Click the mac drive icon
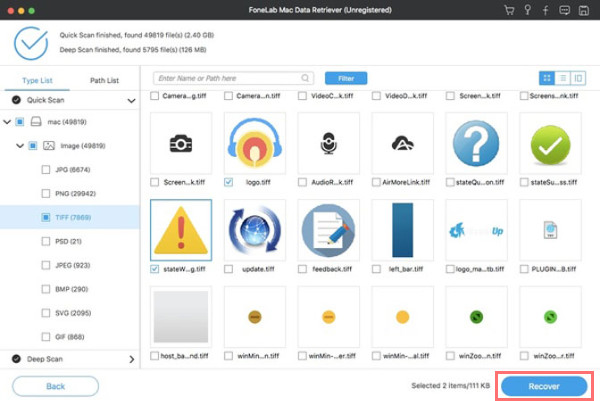This screenshot has height=401, width=600. (36, 122)
